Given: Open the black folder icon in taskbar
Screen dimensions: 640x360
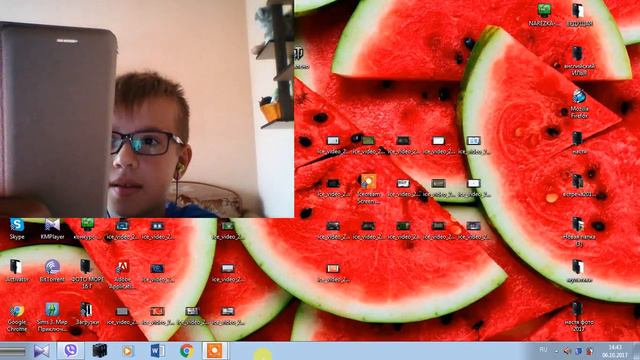Looking at the screenshot, I should pyautogui.click(x=99, y=351).
